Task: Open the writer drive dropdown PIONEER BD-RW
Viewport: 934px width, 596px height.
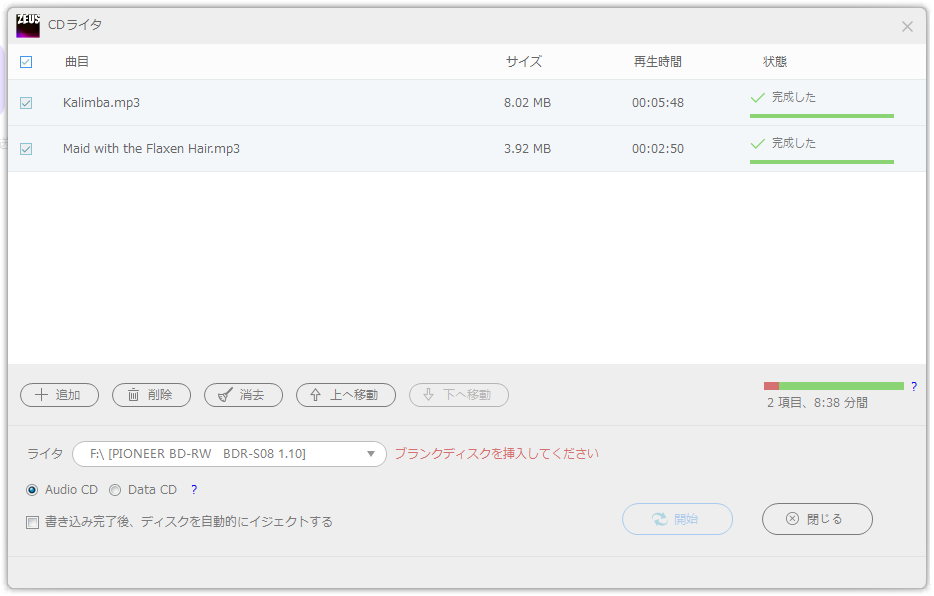Action: 229,454
